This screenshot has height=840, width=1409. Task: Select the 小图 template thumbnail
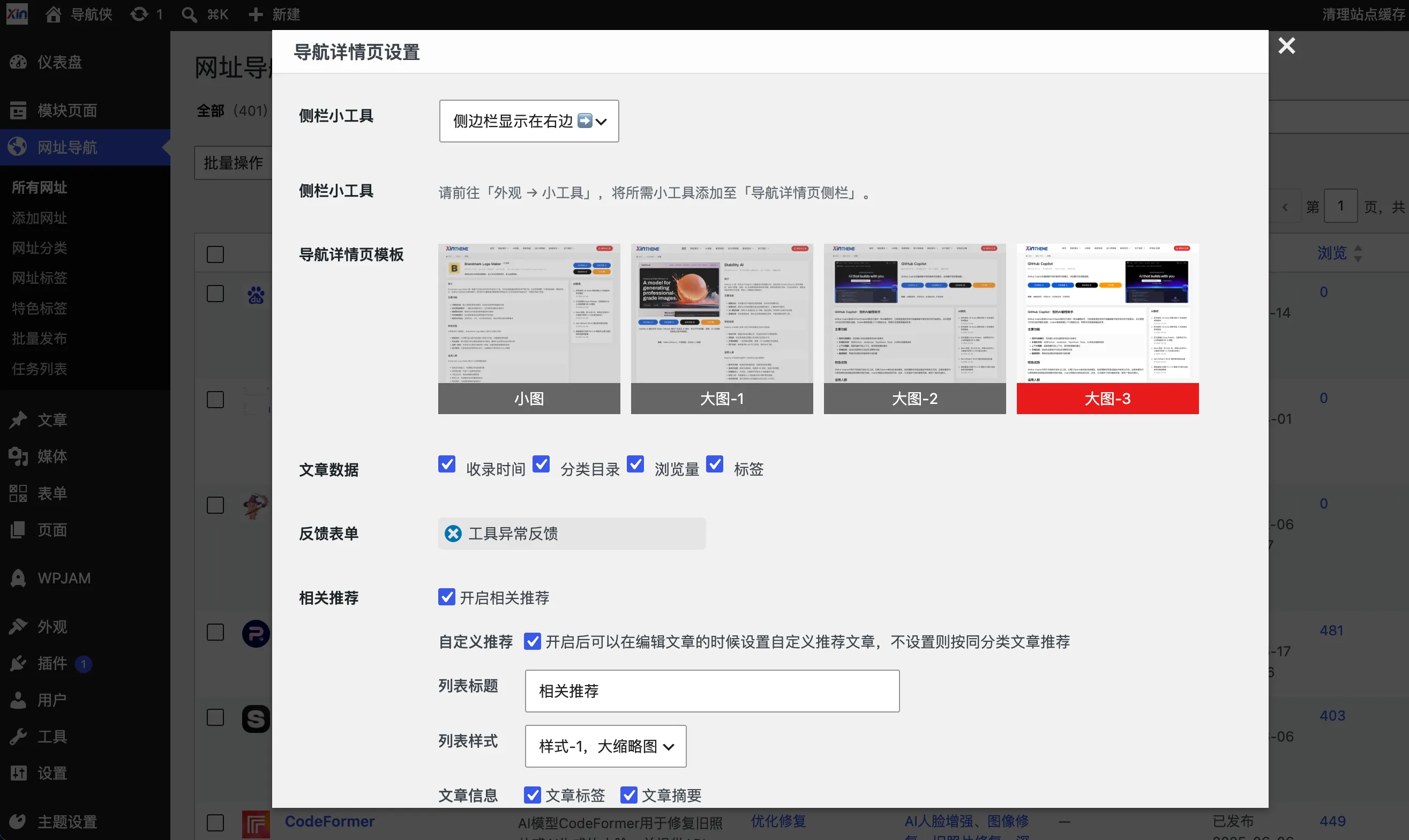[x=529, y=329]
